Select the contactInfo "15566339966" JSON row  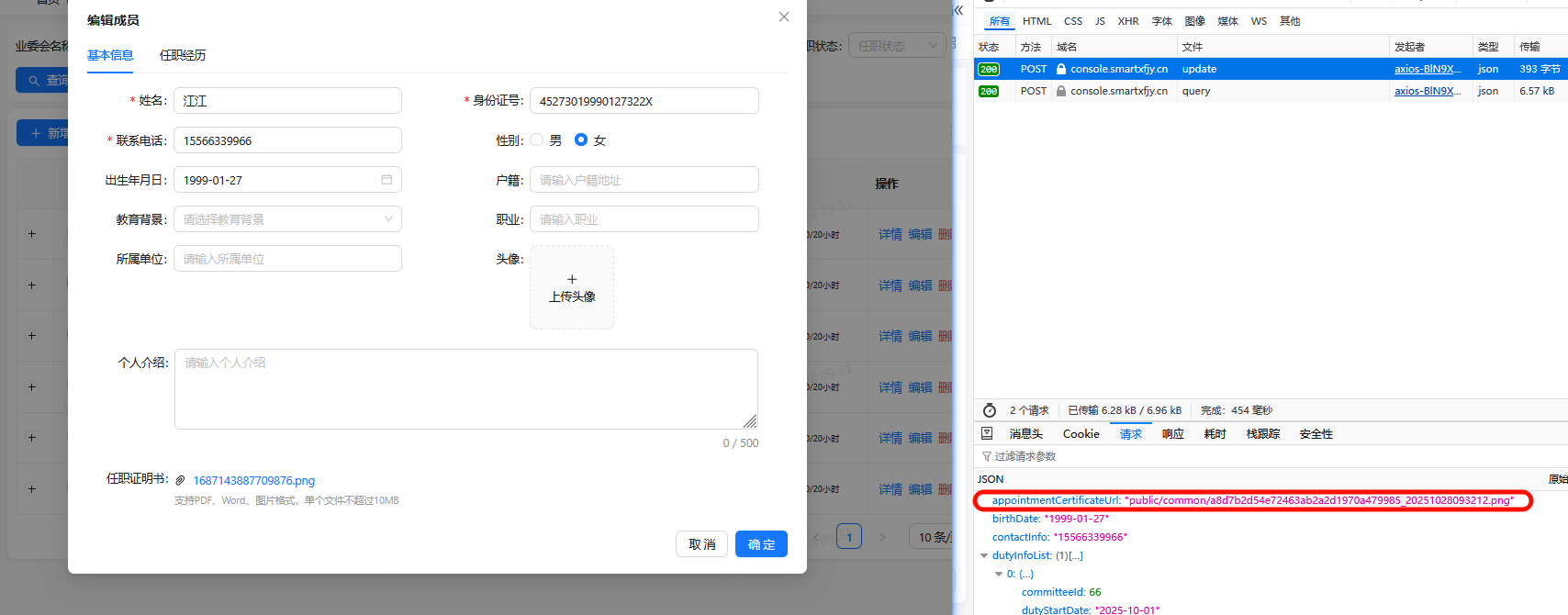pyautogui.click(x=1271, y=537)
